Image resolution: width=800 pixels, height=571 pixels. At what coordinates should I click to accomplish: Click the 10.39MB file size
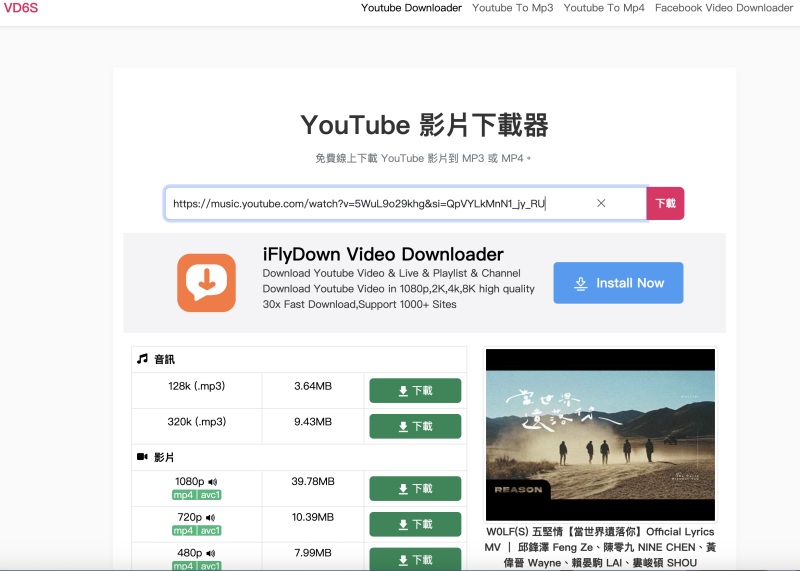point(313,517)
